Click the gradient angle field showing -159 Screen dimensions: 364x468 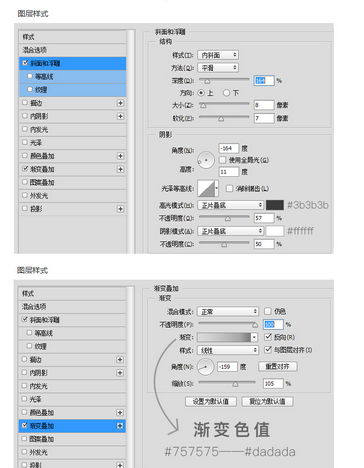pyautogui.click(x=227, y=367)
